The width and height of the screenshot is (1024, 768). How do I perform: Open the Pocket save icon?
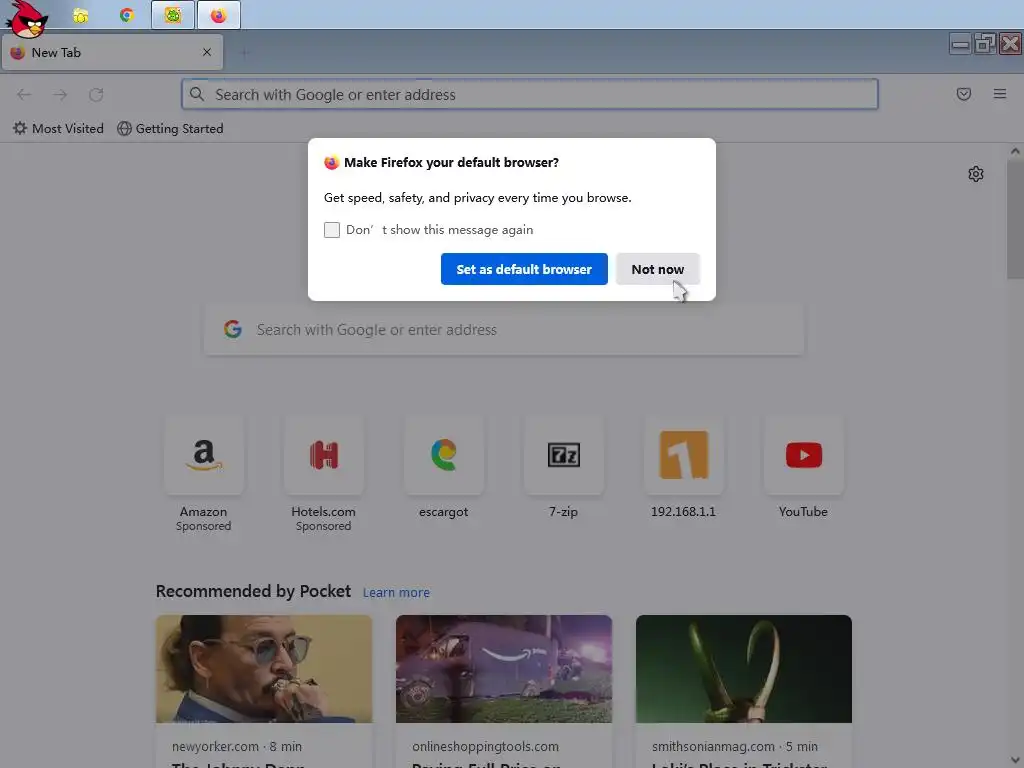coord(963,94)
